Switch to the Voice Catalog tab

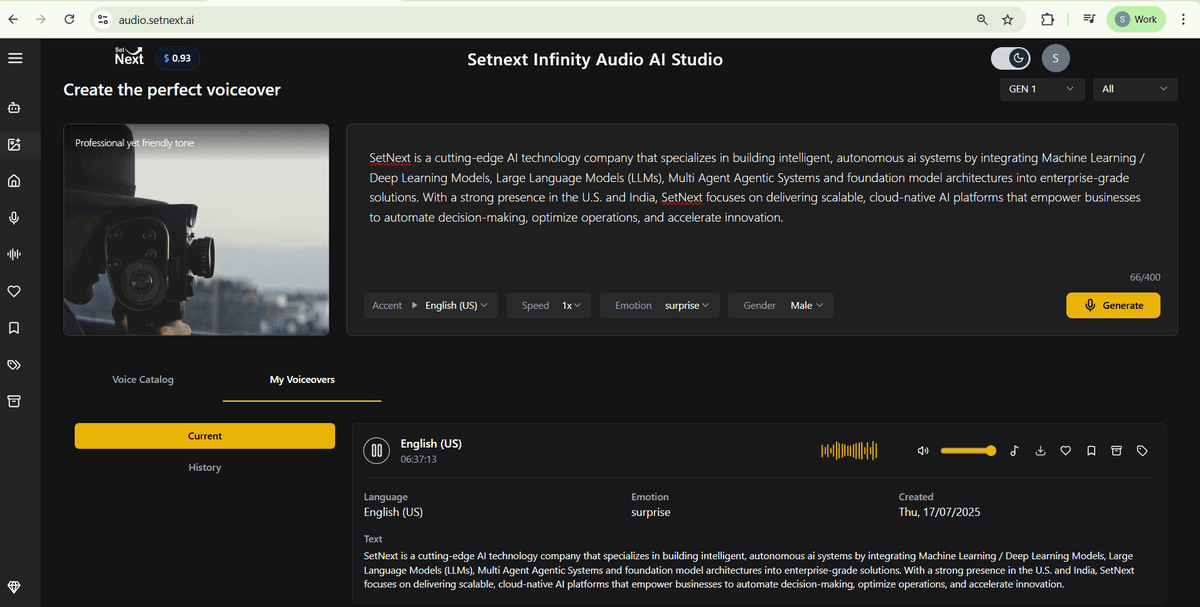tap(143, 380)
